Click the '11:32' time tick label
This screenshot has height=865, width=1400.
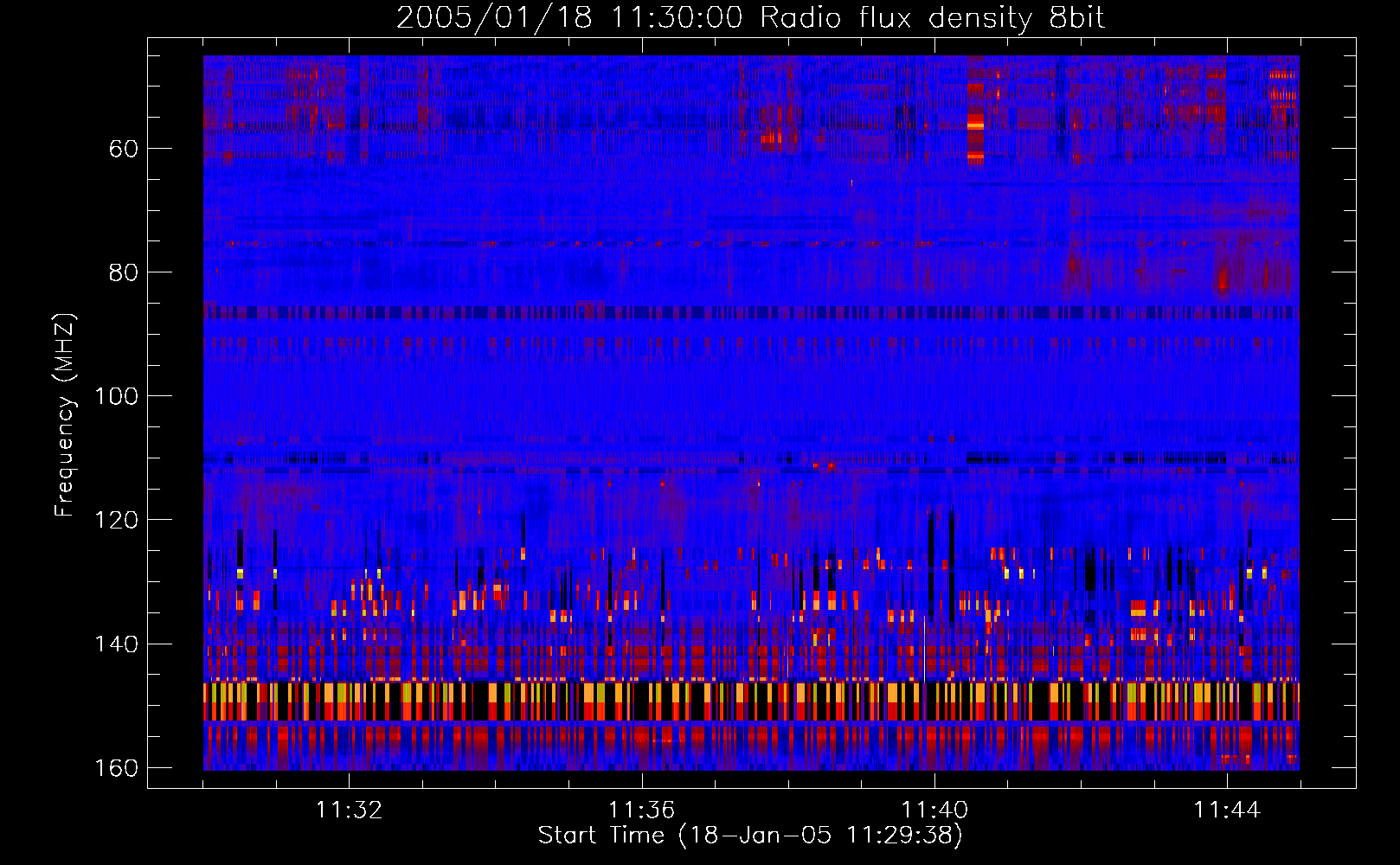(349, 810)
